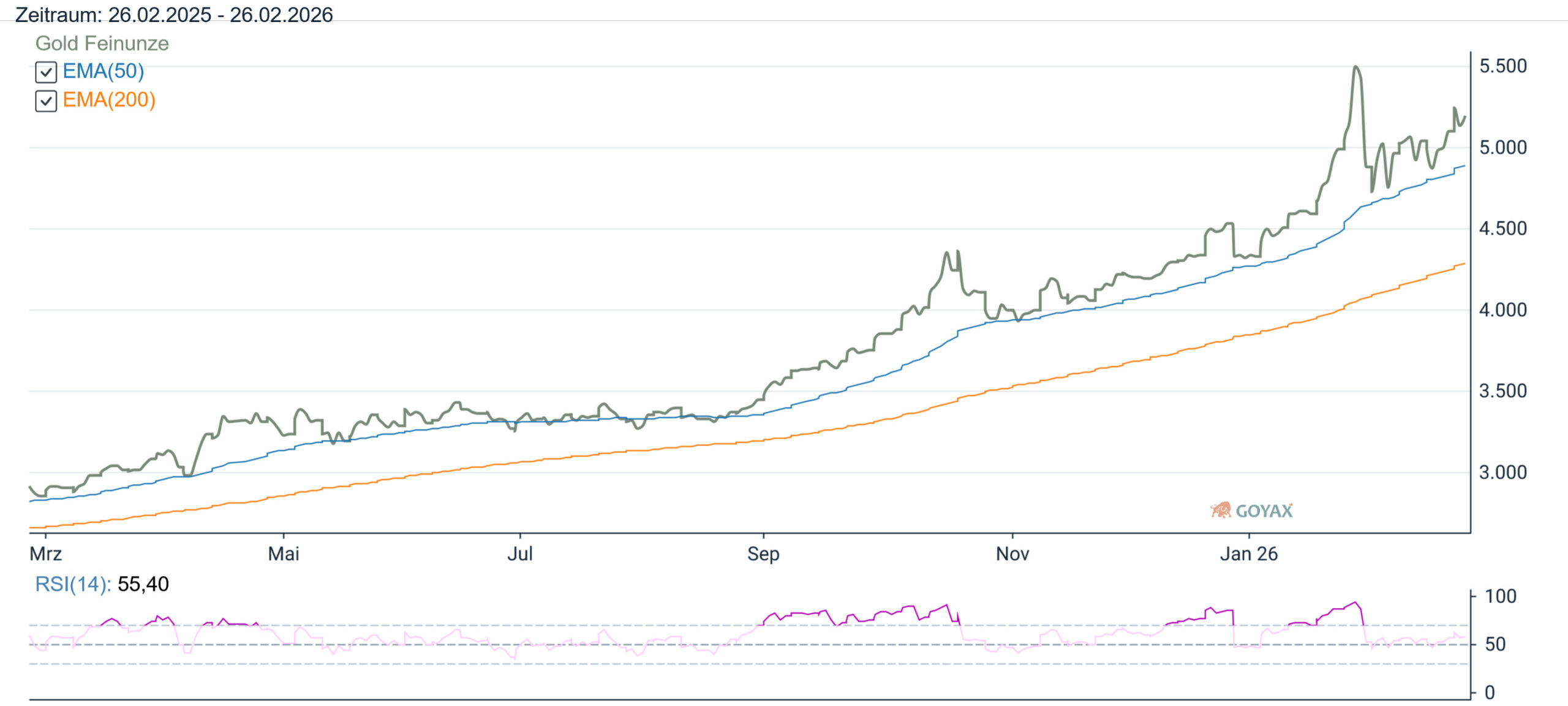Click the 5.500 price axis label
Viewport: 1568px width, 706px height.
(x=1503, y=66)
